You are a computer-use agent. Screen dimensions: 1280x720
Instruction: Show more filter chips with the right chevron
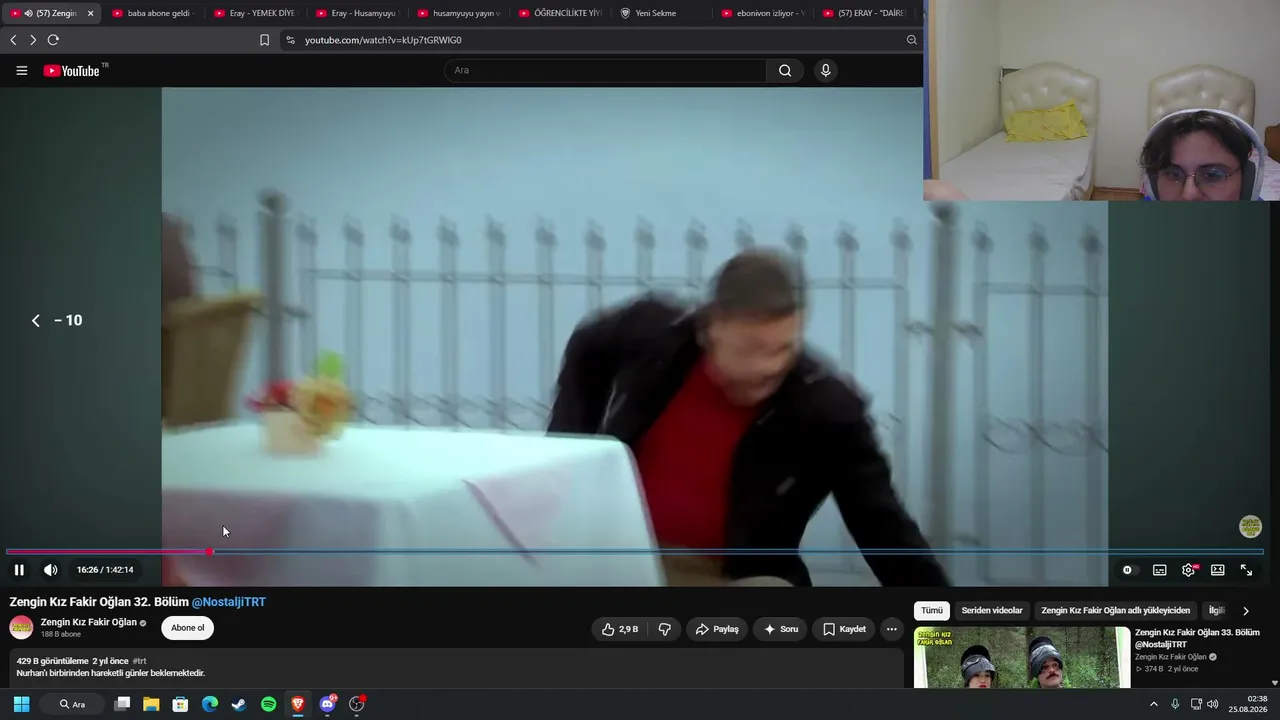point(1246,611)
